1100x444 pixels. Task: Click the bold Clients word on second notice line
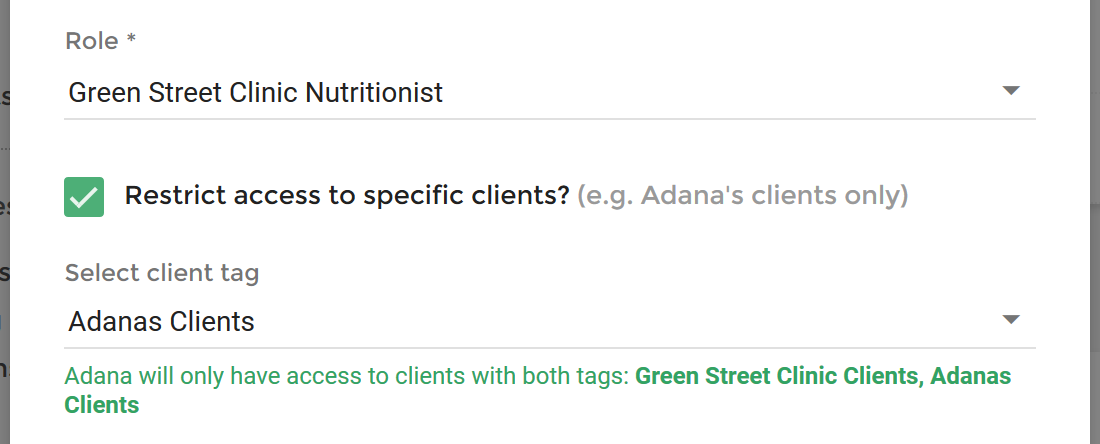click(102, 405)
